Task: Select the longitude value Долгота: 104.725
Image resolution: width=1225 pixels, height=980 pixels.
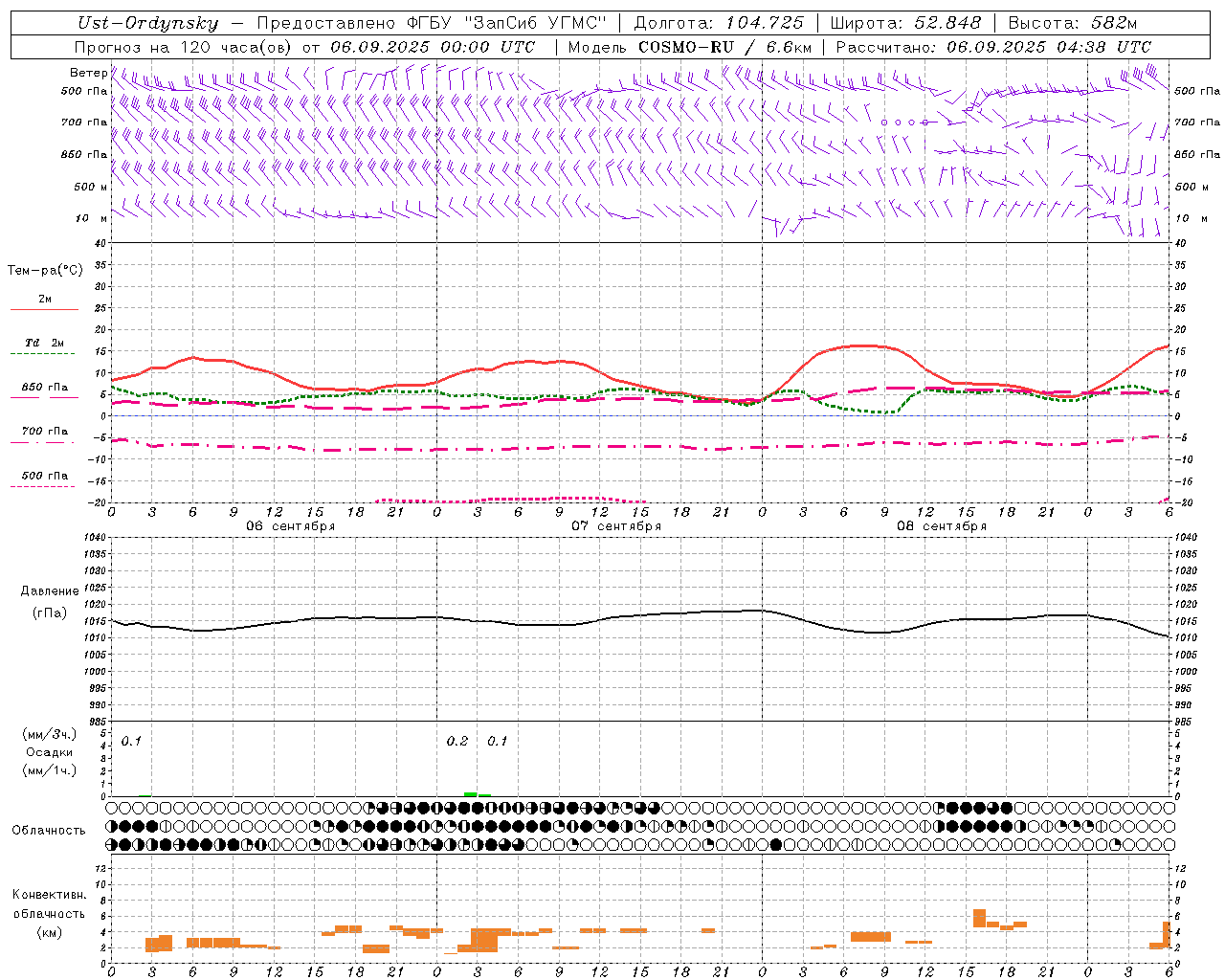Action: tap(719, 23)
